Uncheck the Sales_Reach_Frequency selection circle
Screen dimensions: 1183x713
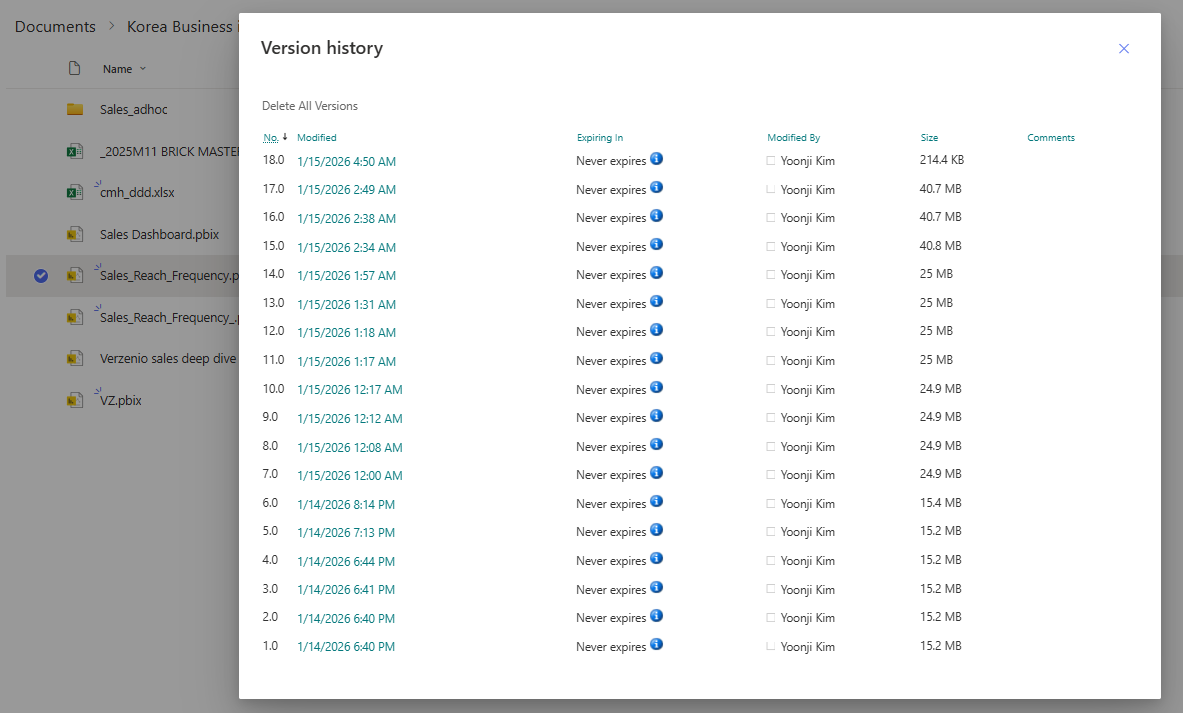pyautogui.click(x=41, y=276)
